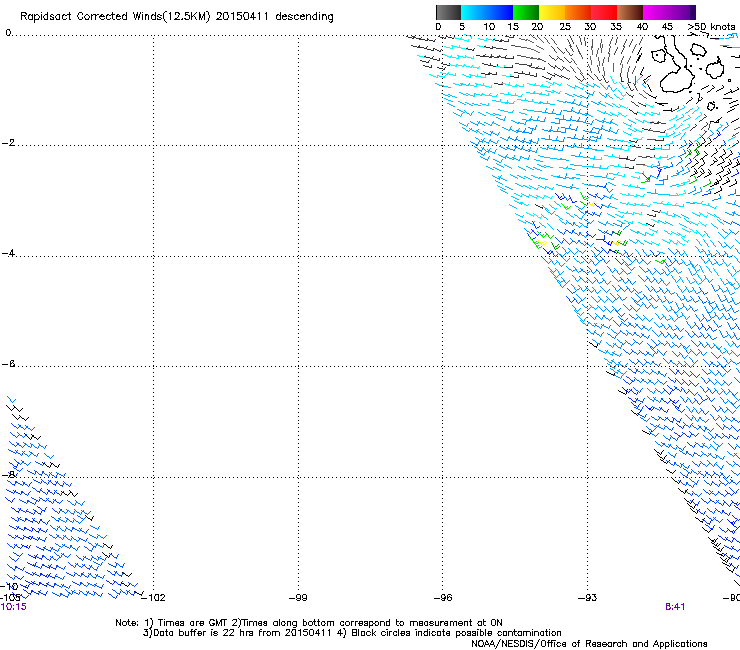This screenshot has height=650, width=740.
Task: Click the latitude label '0' at top
Action: [8, 33]
